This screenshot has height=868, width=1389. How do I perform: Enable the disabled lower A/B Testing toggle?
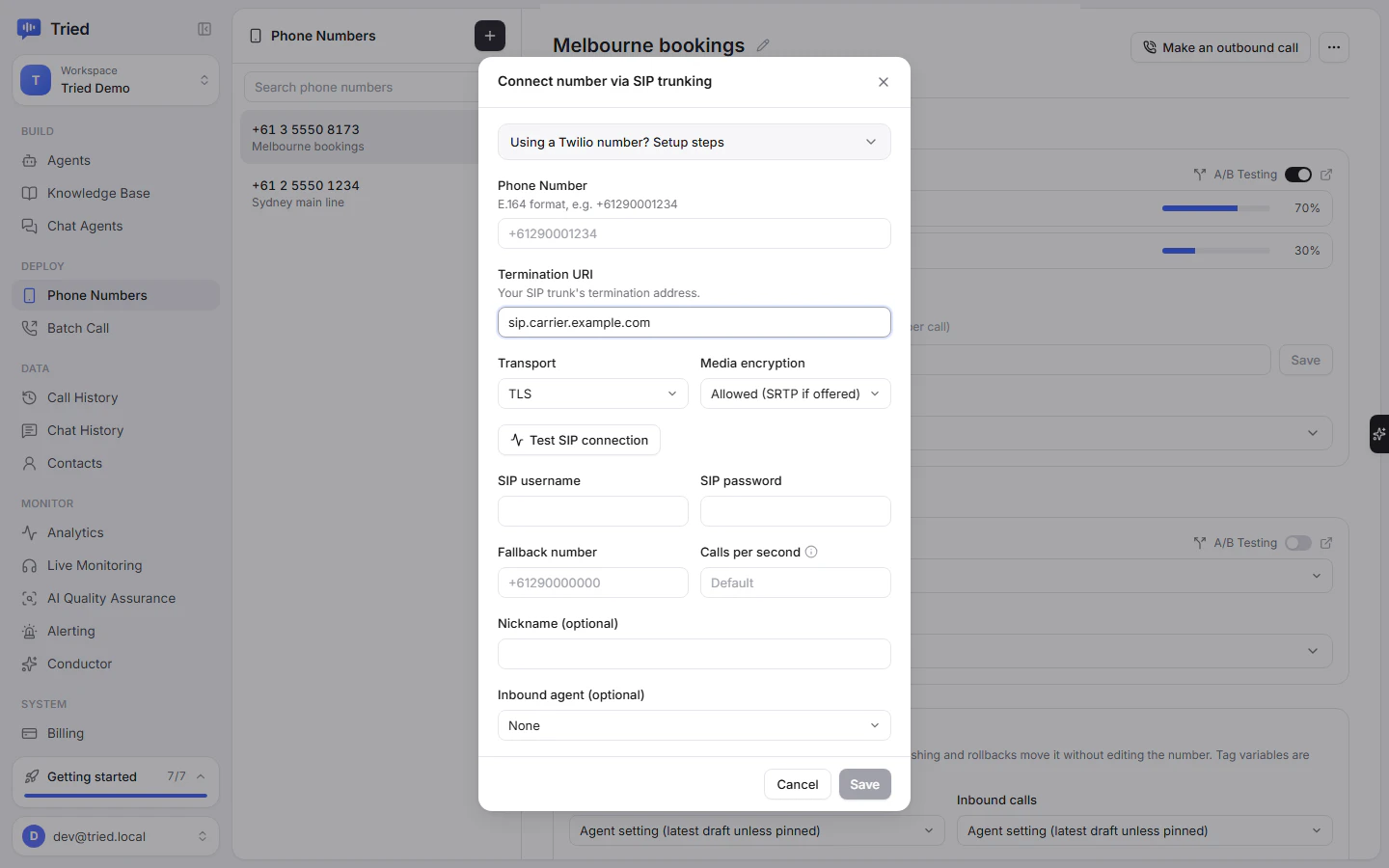(x=1298, y=543)
